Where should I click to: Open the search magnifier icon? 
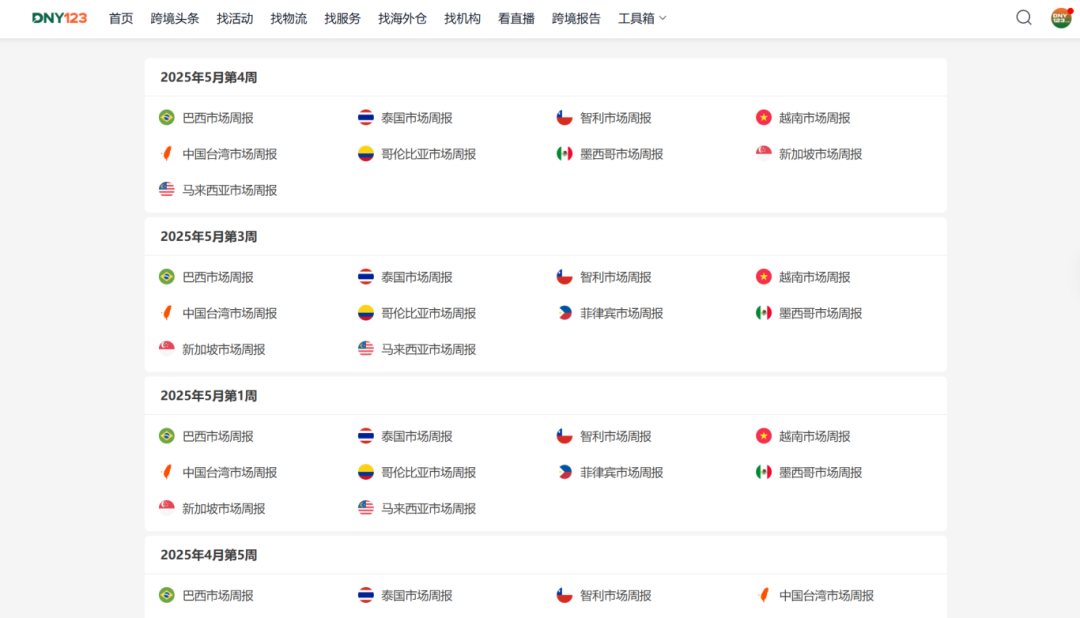[x=1023, y=18]
